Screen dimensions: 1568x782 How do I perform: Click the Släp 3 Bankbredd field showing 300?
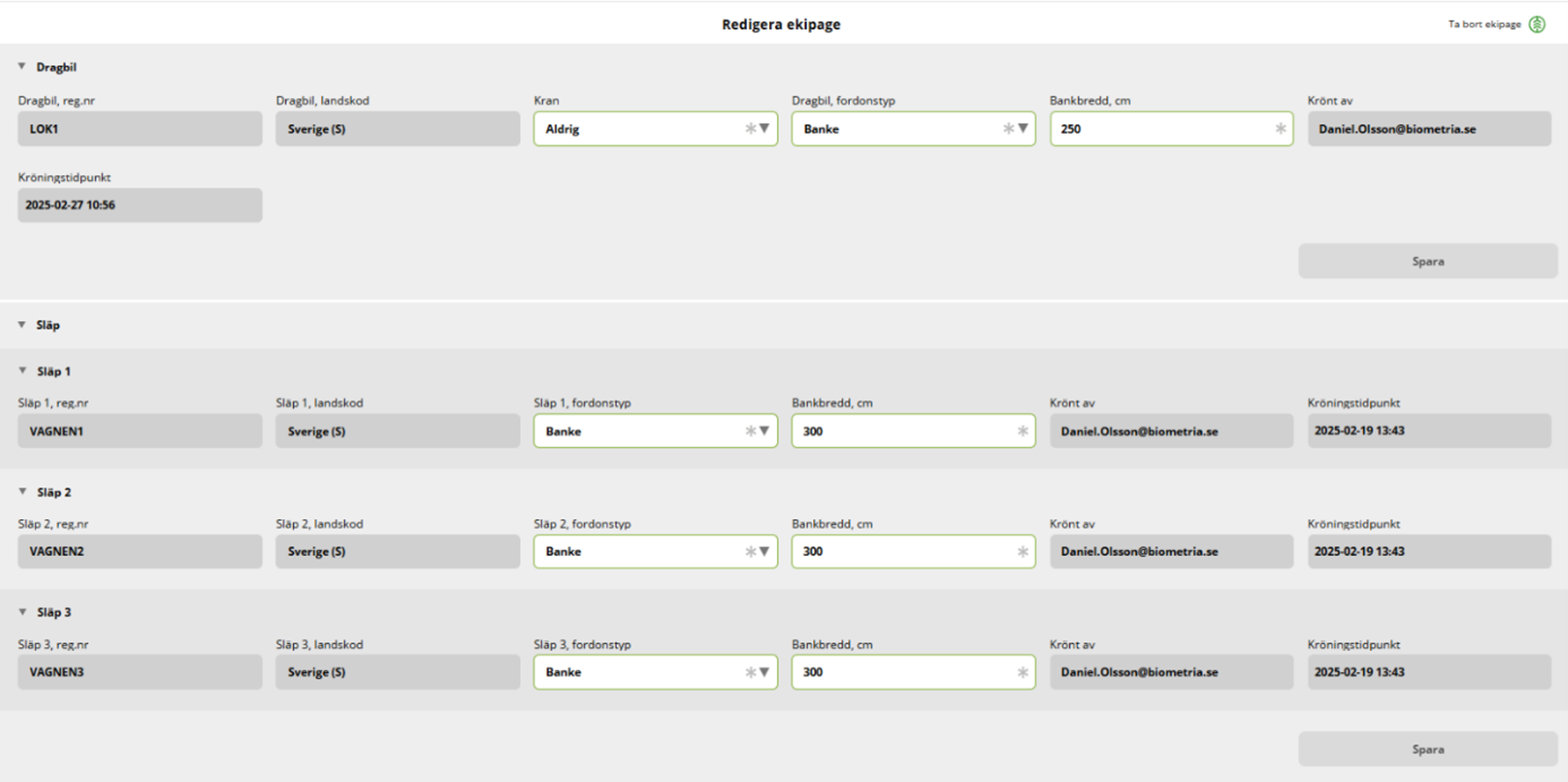click(913, 672)
